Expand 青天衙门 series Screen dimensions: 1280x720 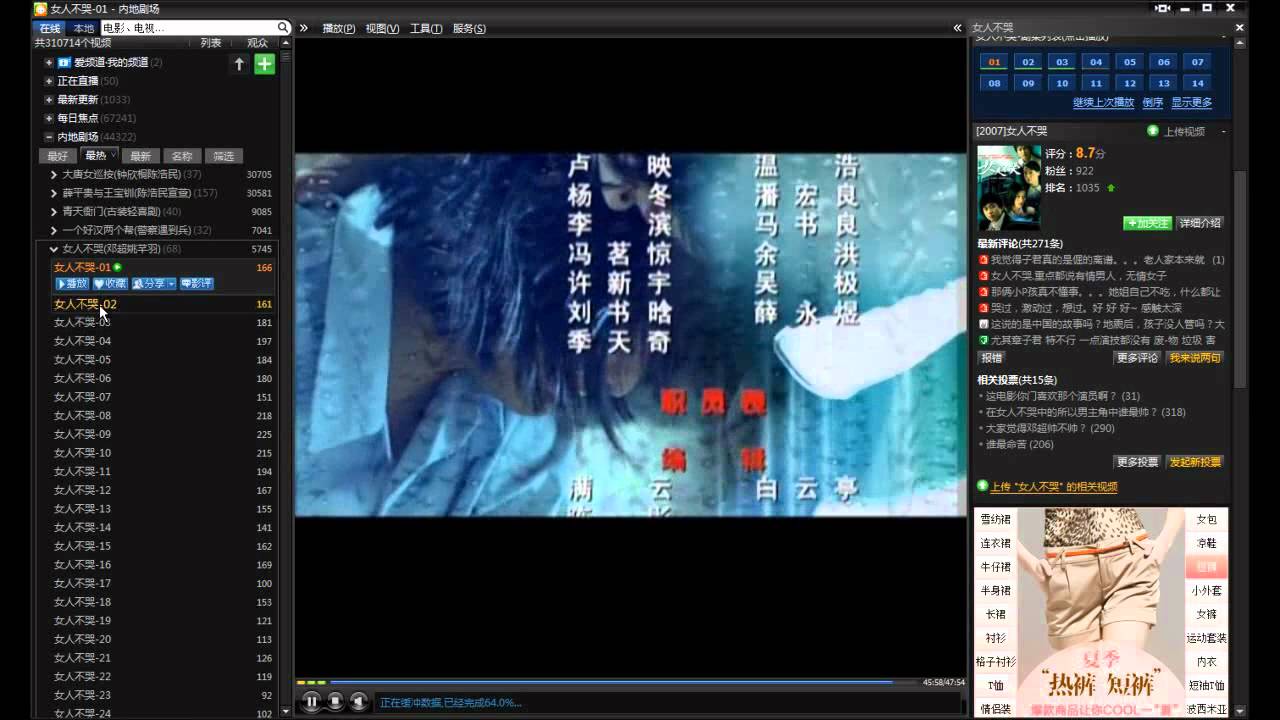click(54, 212)
